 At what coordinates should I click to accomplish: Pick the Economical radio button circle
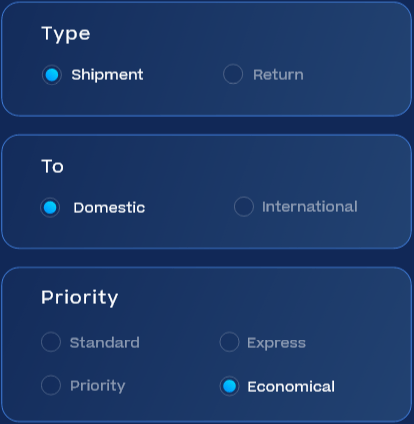click(229, 386)
